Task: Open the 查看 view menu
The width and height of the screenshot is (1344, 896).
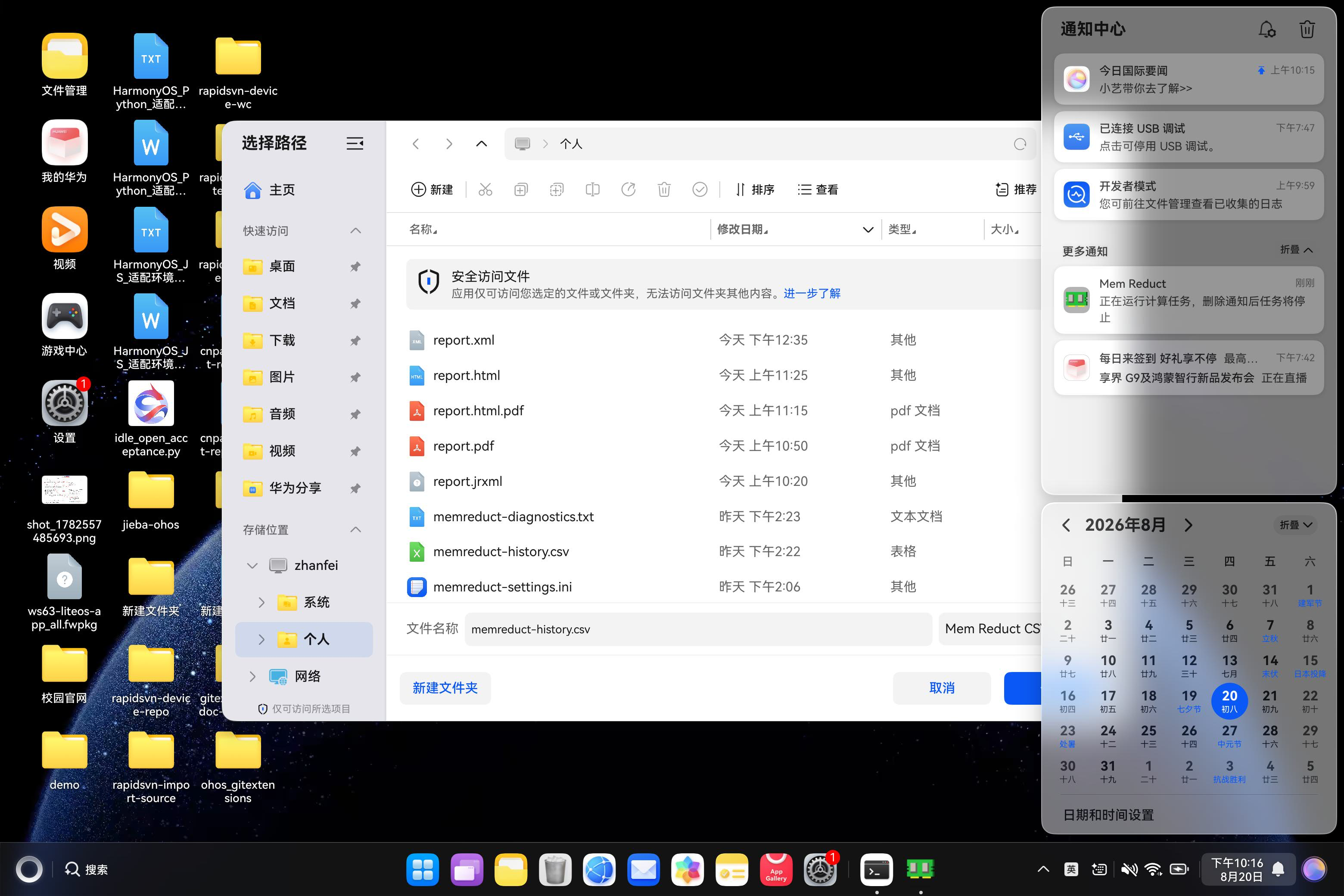Action: pyautogui.click(x=818, y=189)
